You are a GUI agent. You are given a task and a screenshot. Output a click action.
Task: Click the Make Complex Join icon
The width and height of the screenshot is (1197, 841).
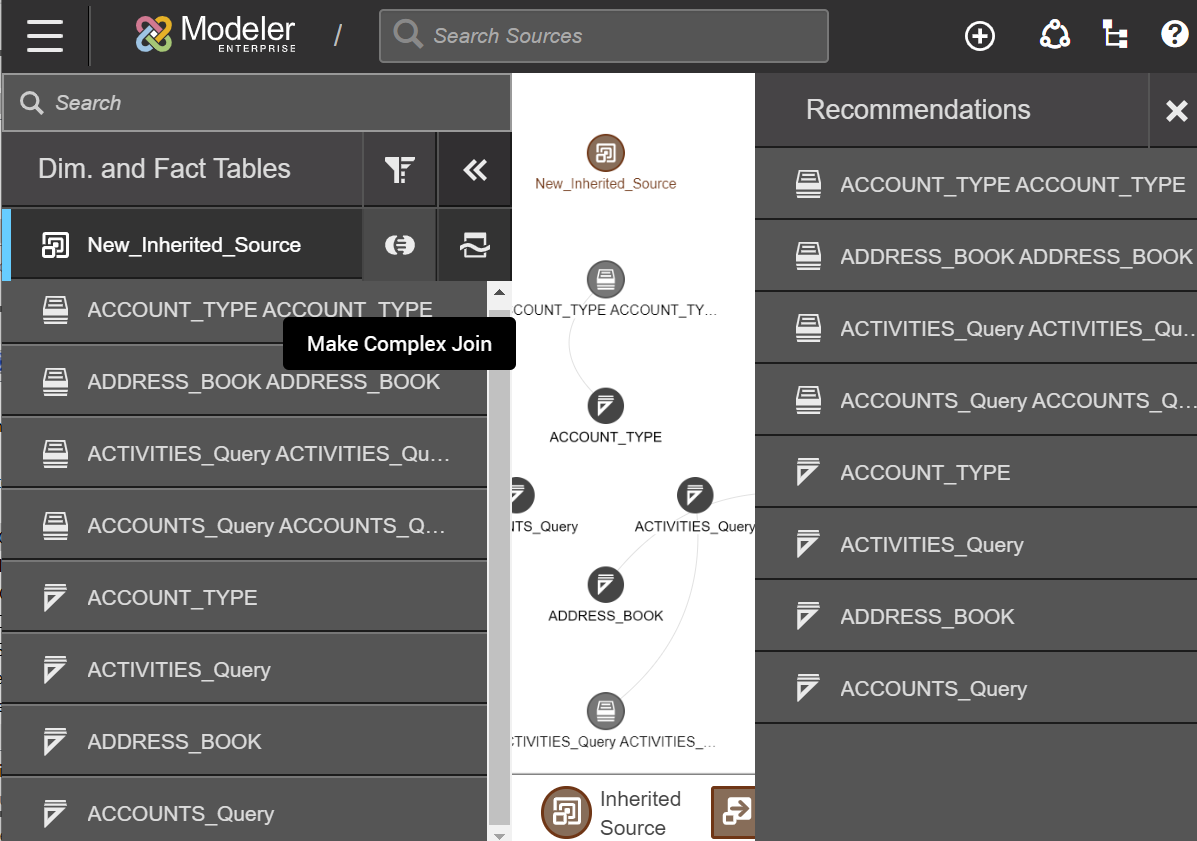399,246
